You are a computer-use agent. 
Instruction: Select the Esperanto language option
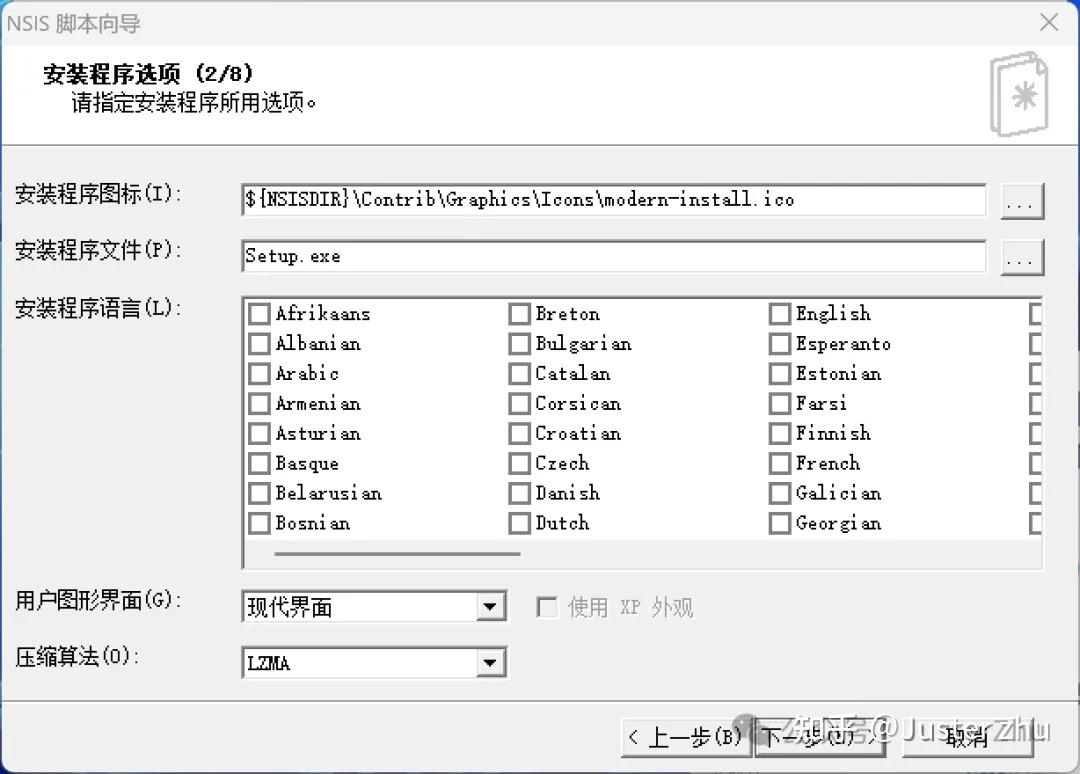click(x=780, y=343)
